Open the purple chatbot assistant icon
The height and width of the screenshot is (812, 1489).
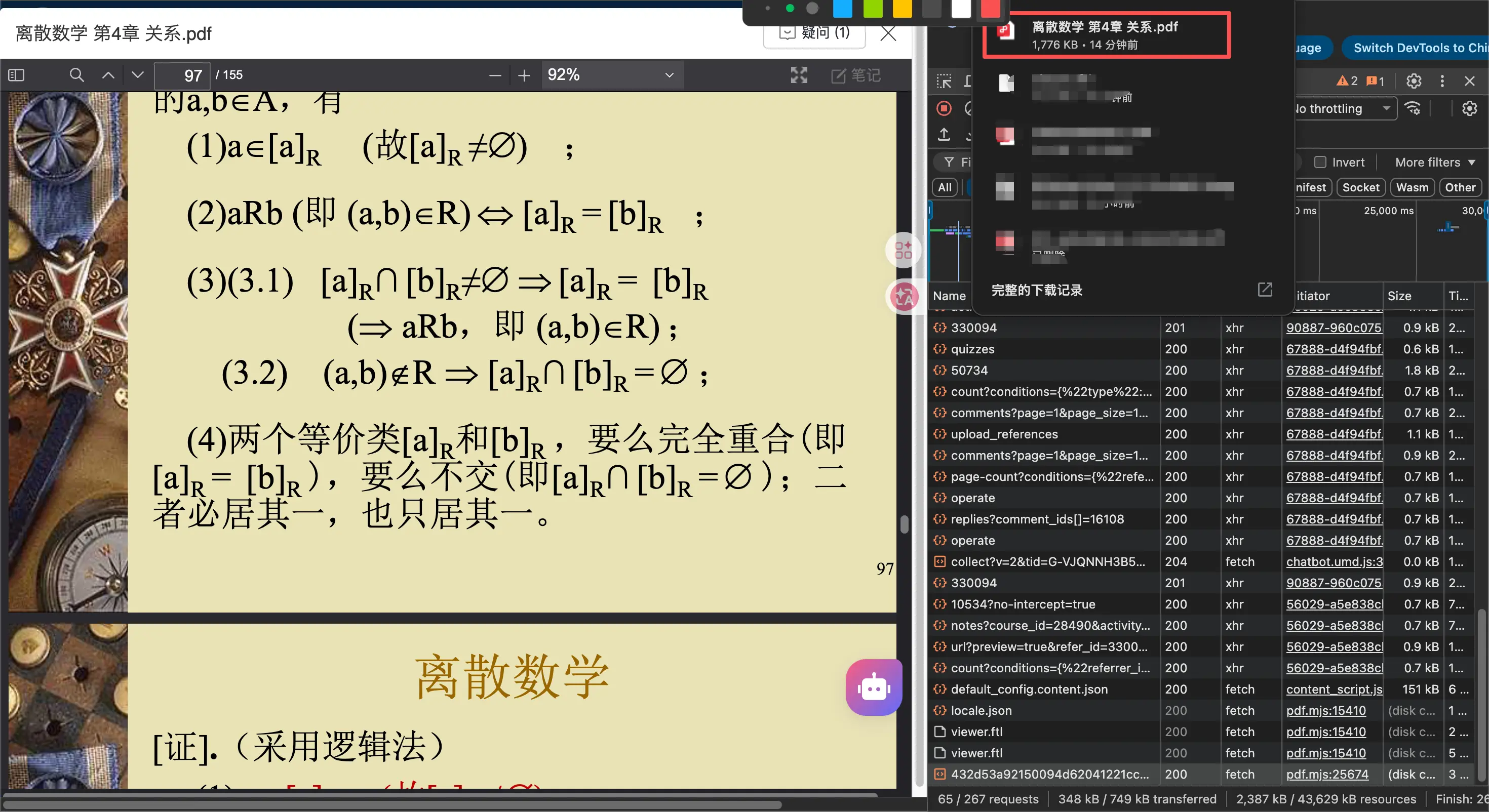[874, 687]
